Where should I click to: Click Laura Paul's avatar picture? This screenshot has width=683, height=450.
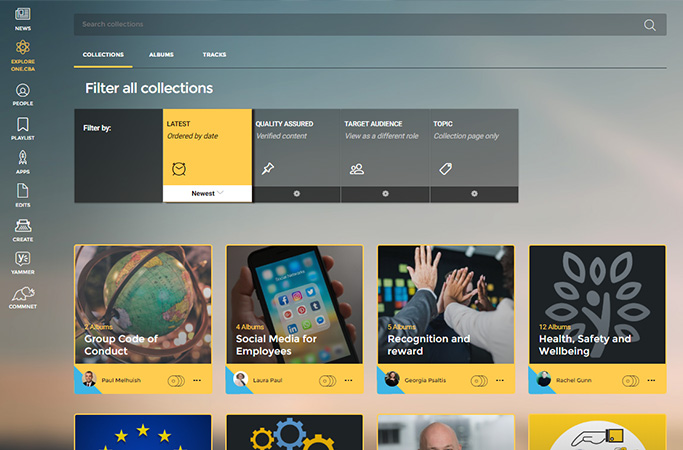(240, 379)
